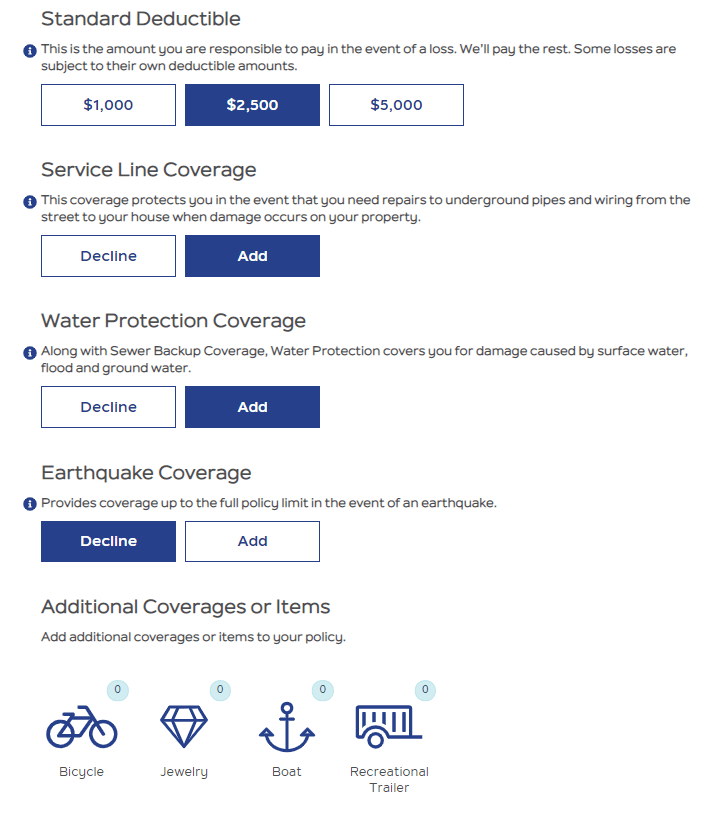Add Service Line Coverage to the policy
Viewport: 705px width, 835px height.
pos(252,256)
